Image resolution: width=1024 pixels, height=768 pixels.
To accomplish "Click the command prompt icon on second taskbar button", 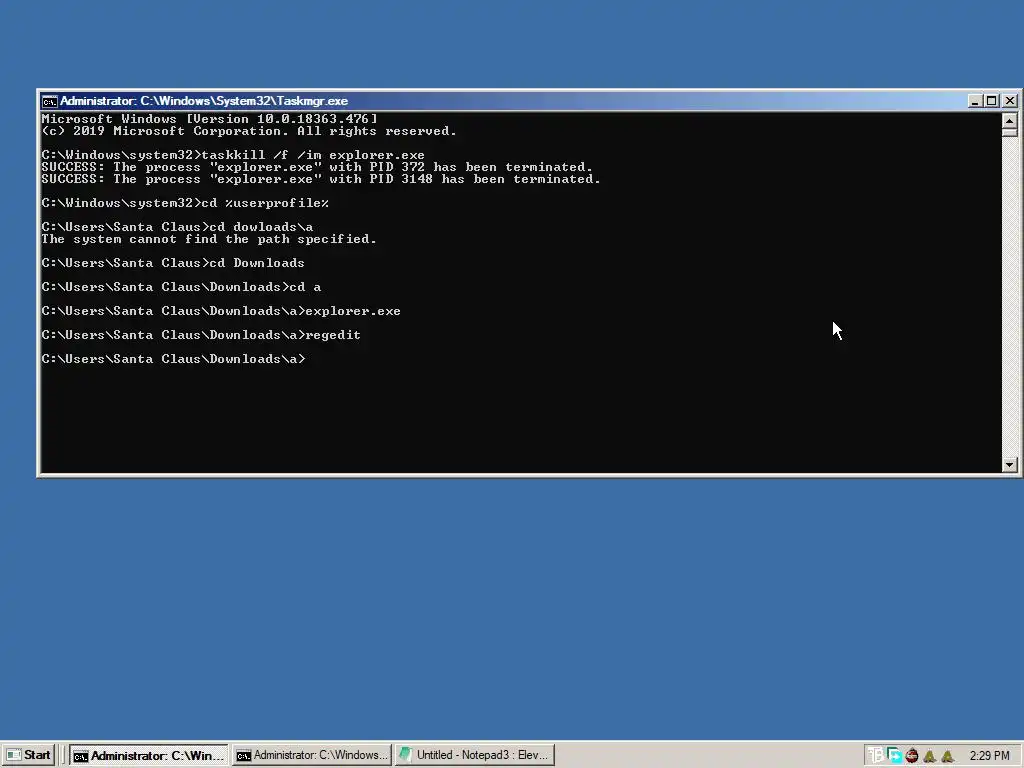I will pyautogui.click(x=244, y=756).
